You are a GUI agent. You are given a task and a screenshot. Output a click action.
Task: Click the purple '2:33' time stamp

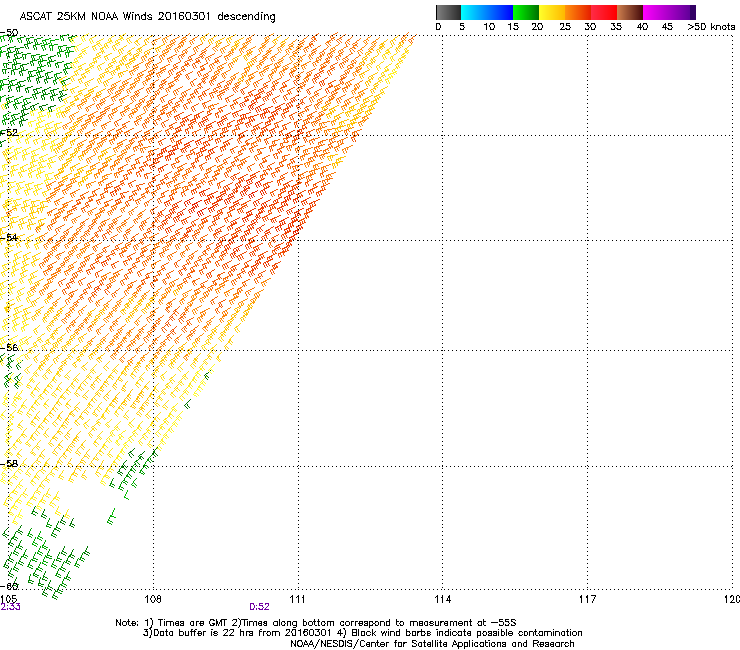tap(10, 607)
